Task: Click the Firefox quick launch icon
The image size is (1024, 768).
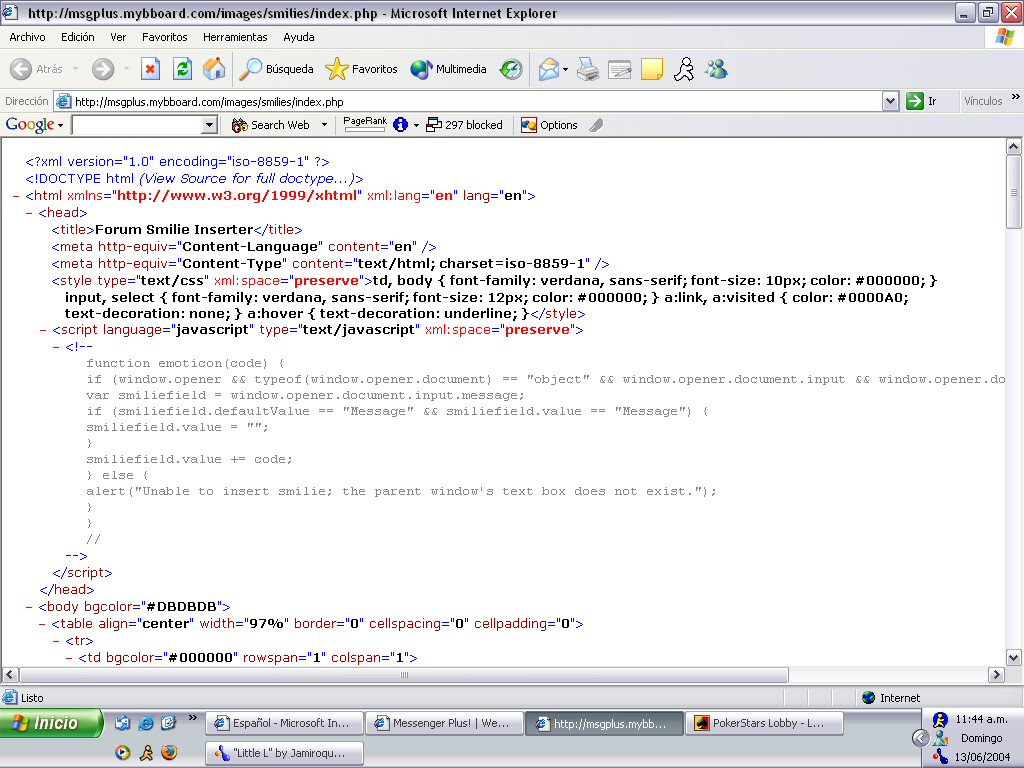Action: pyautogui.click(x=168, y=753)
